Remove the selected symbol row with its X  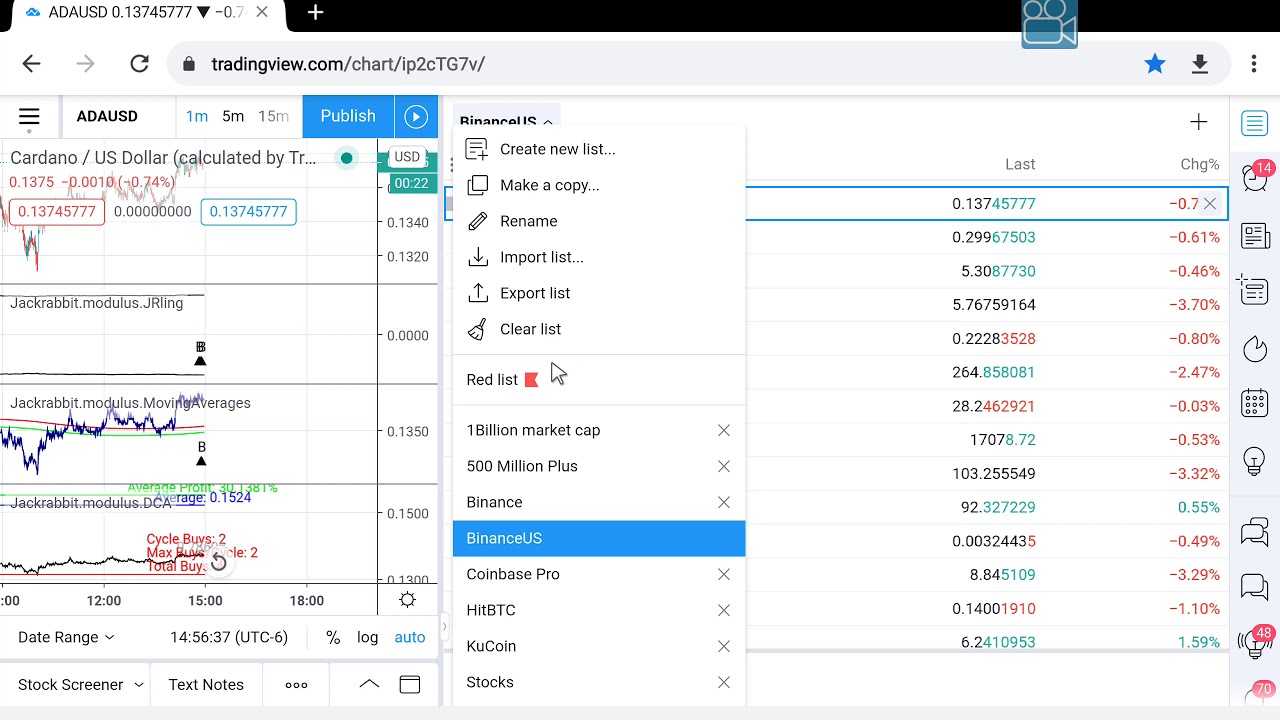(x=1210, y=204)
